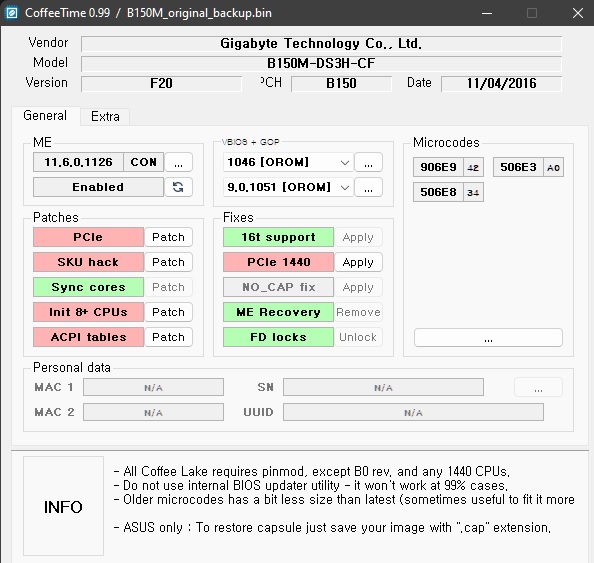Close the CoffeeTime window
This screenshot has width=594, height=563.
click(578, 13)
